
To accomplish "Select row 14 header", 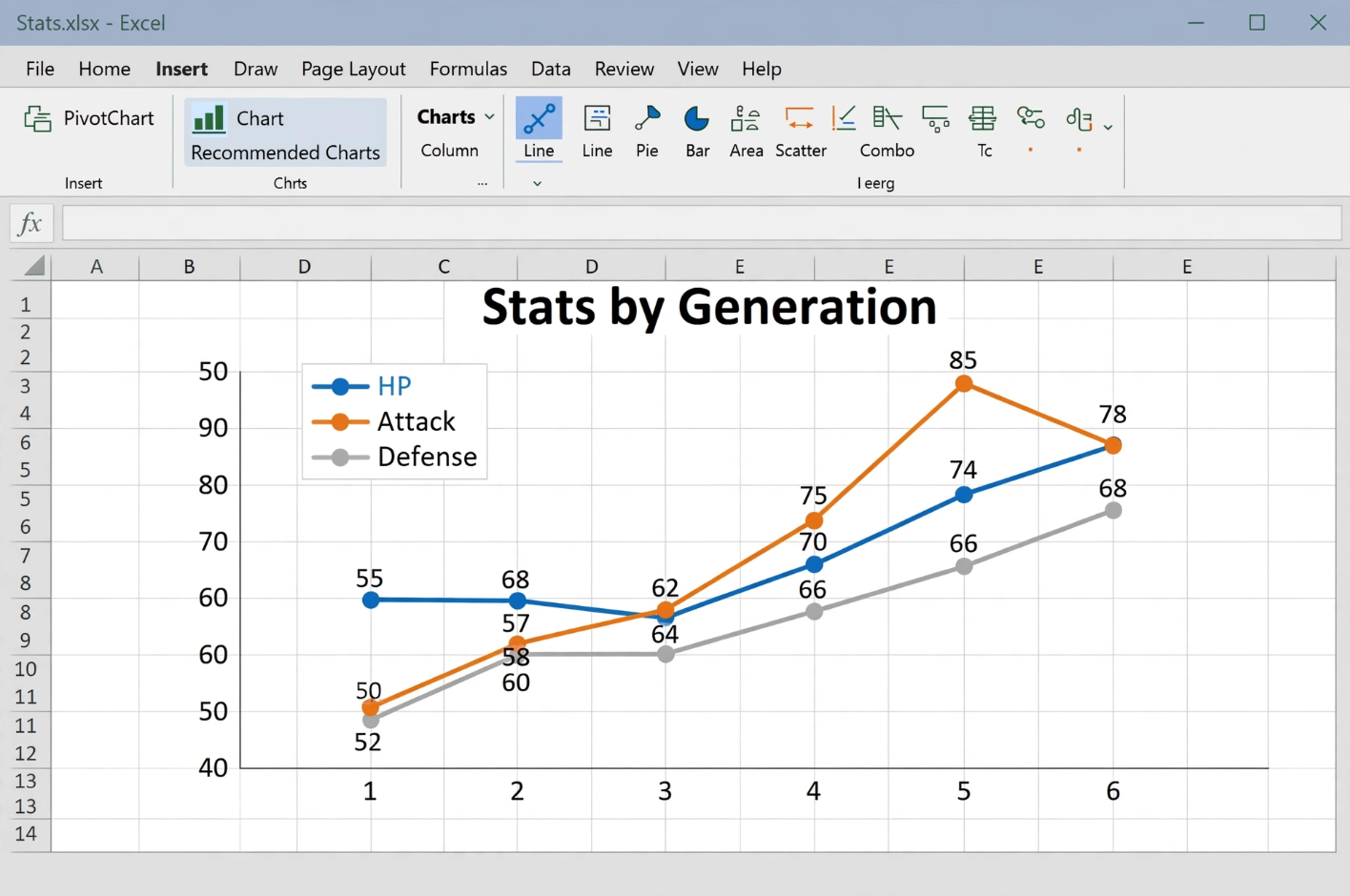I will pos(26,834).
